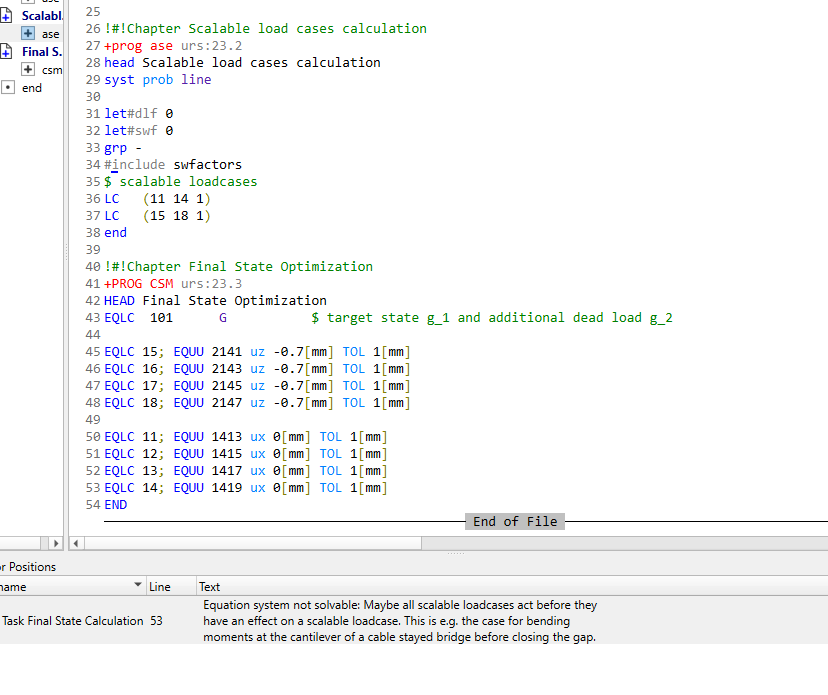The image size is (828, 695).
Task: Click 'EQLC 101 G' on line 43
Action: click(x=165, y=317)
